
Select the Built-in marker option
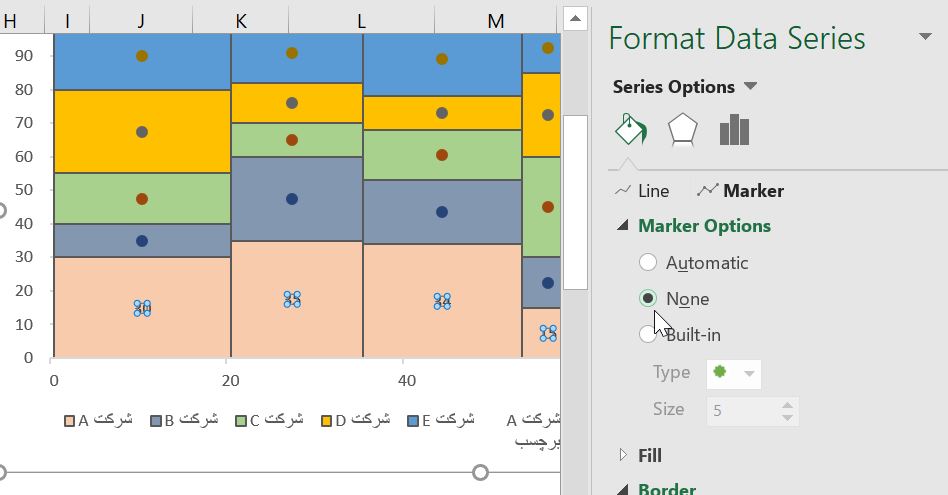click(x=648, y=334)
